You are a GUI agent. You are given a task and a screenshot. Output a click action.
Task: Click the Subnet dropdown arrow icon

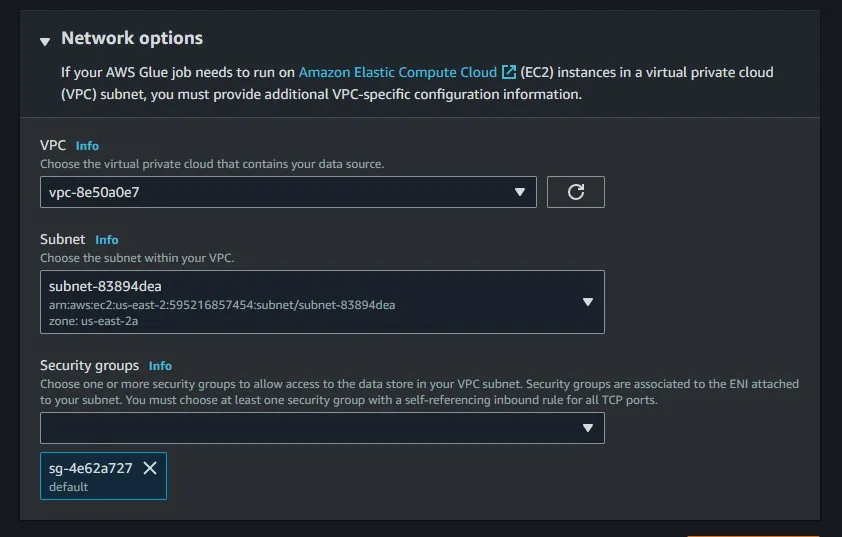pos(588,302)
